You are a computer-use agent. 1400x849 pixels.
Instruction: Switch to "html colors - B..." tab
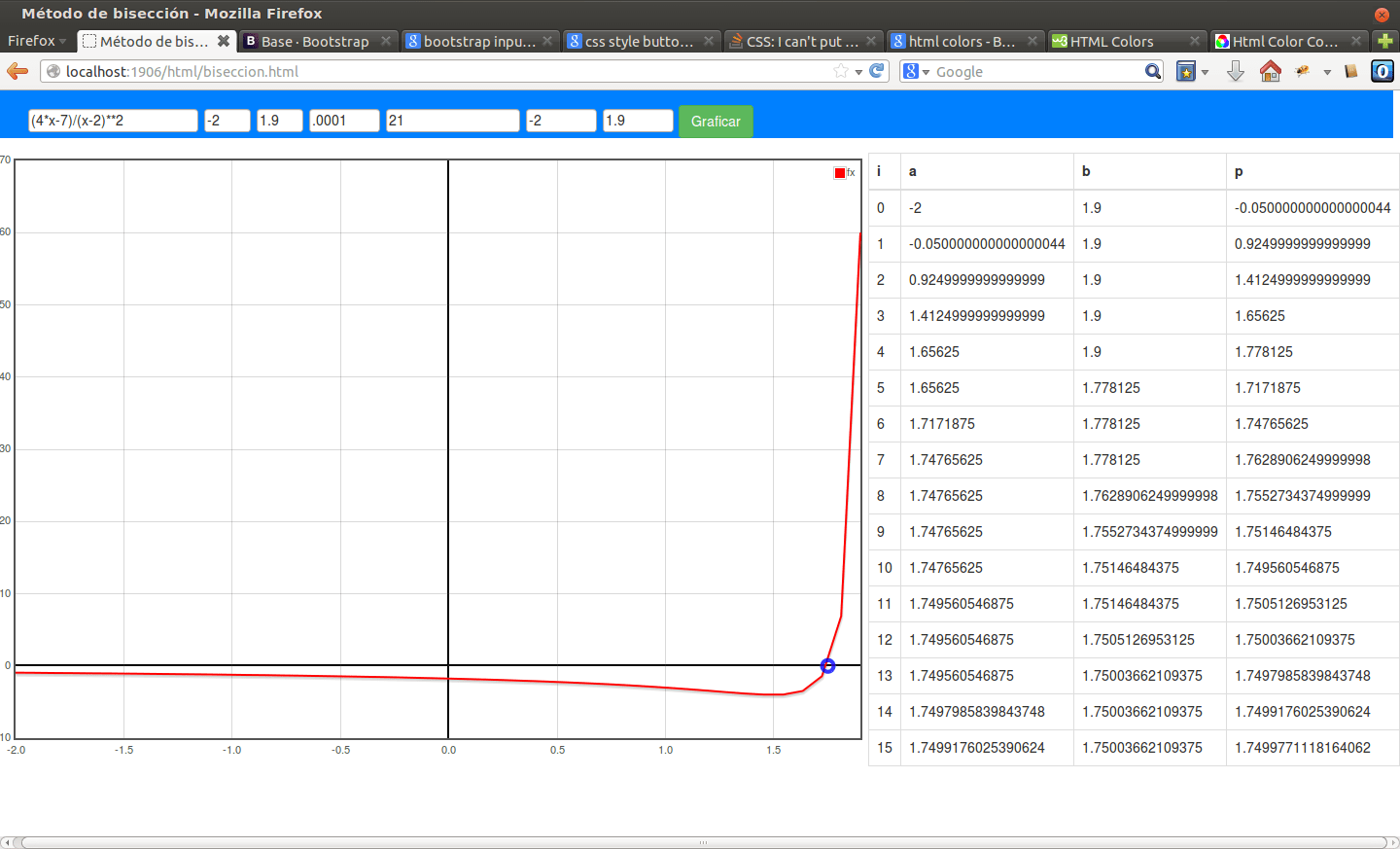tap(964, 41)
